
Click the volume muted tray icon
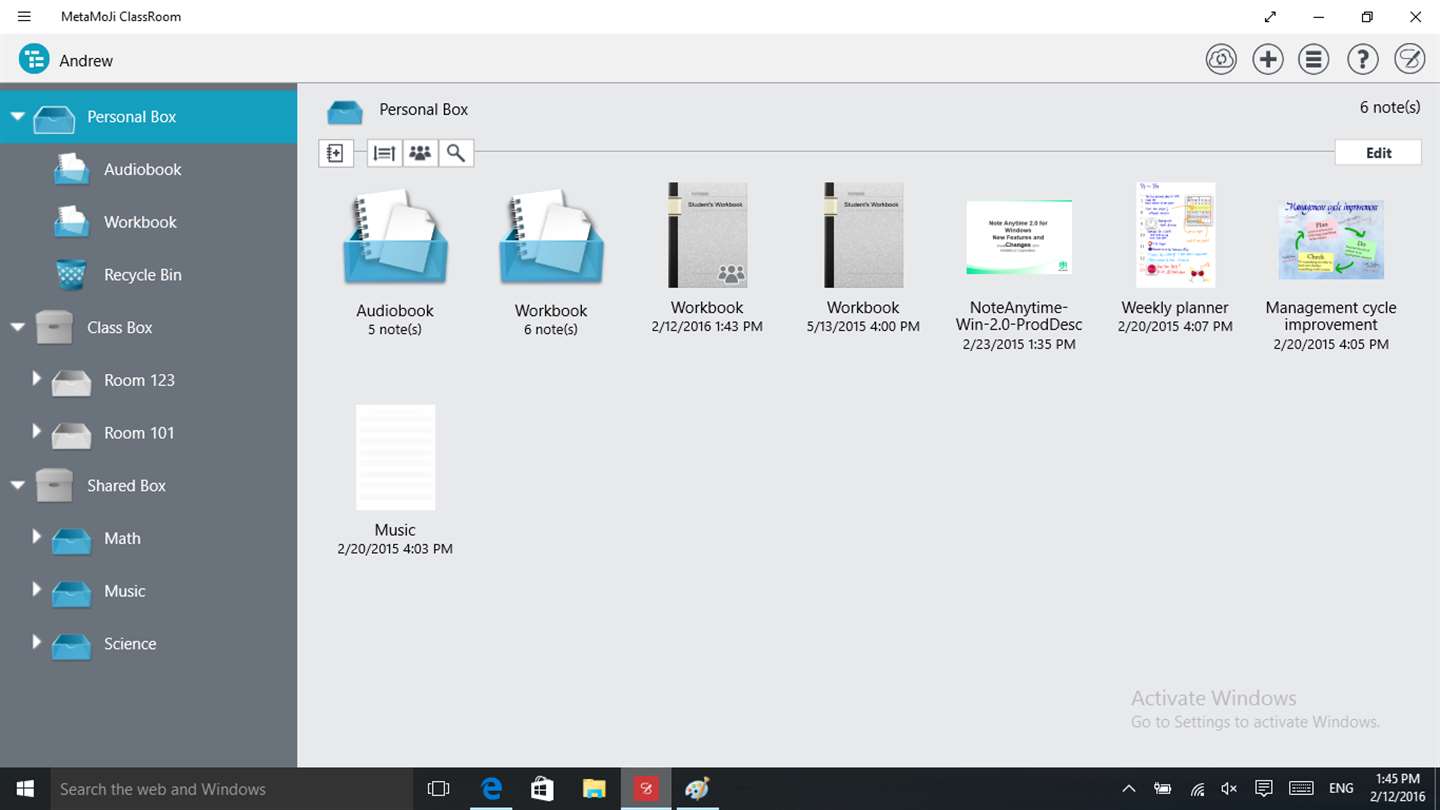1230,789
